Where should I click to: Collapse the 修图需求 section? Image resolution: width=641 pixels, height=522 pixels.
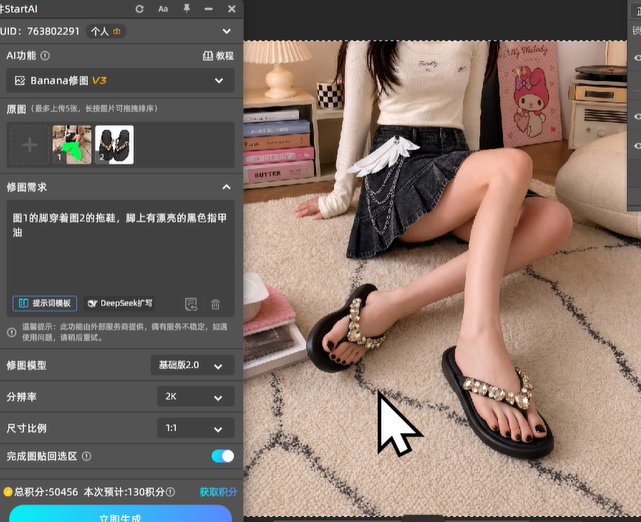pos(226,187)
